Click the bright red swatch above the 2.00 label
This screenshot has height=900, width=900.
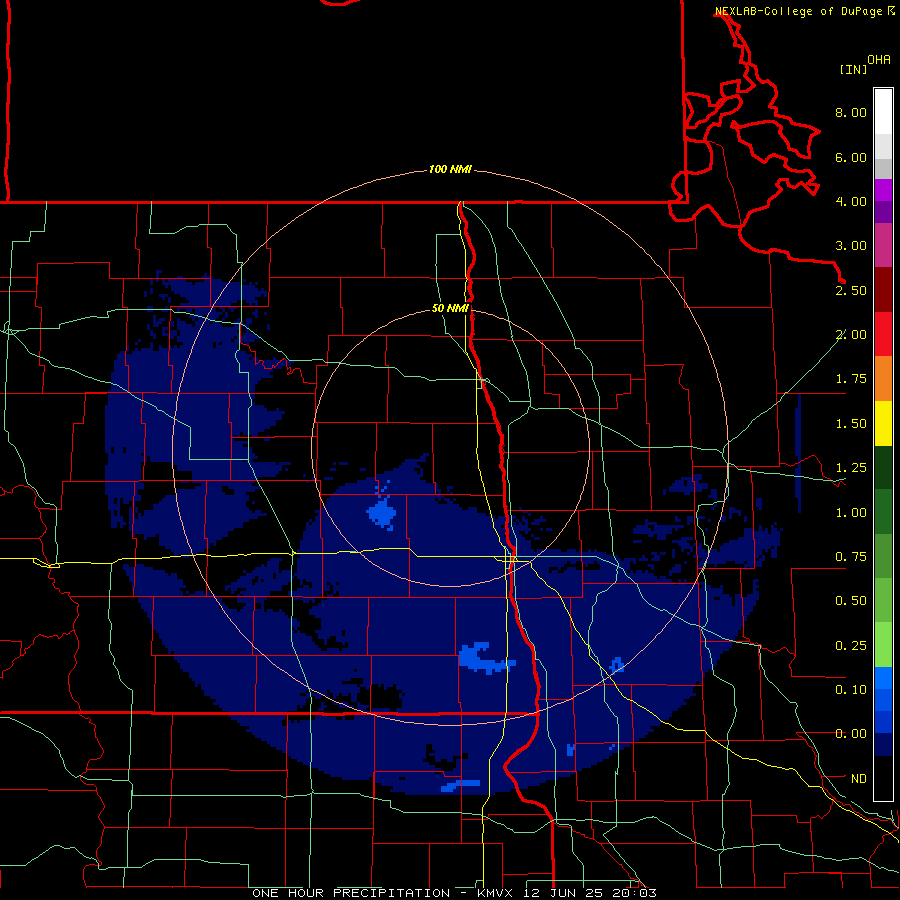pos(883,334)
